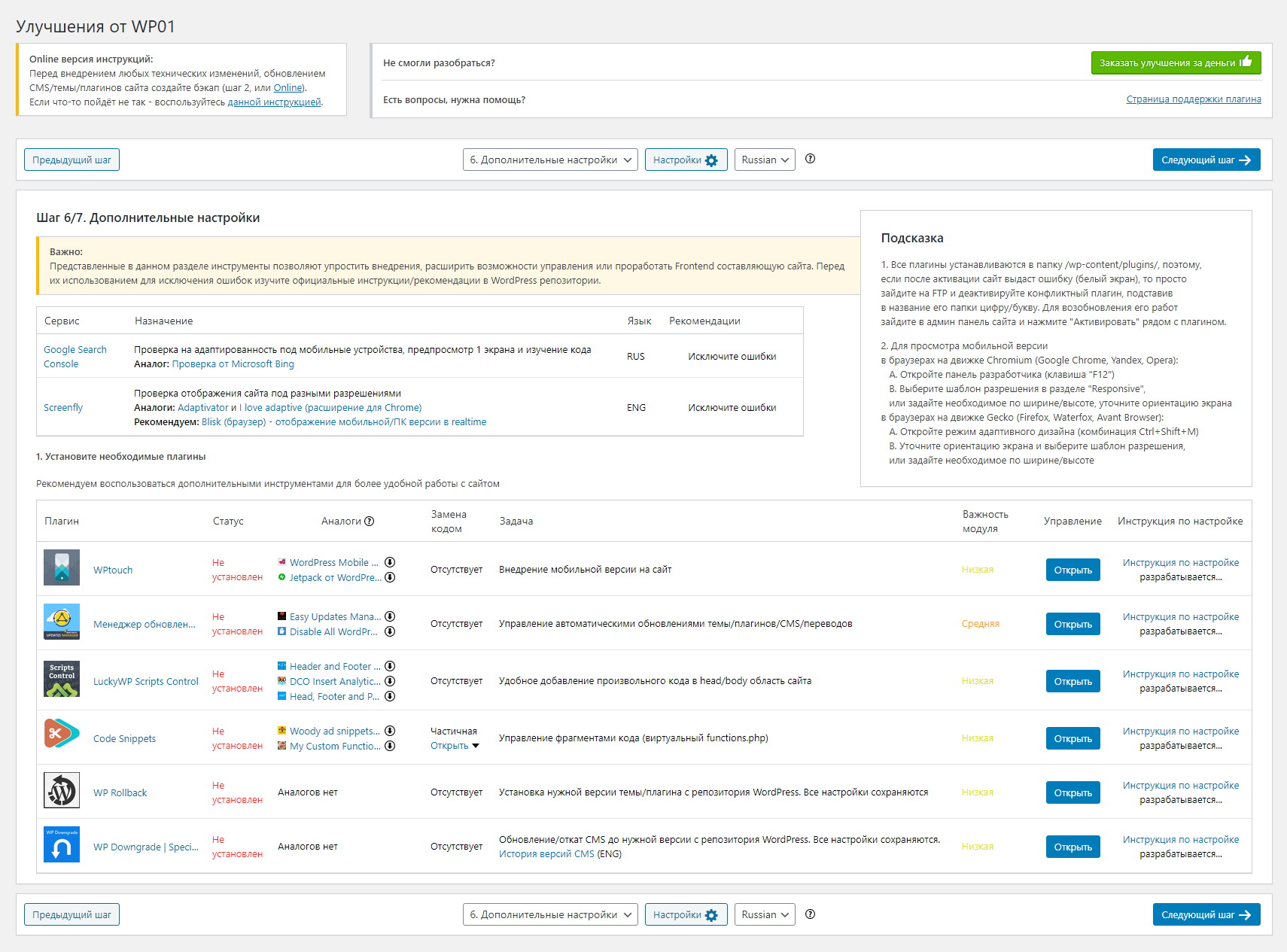Click download icon next to Head, Footer and P...
1287x952 pixels.
pyautogui.click(x=390, y=696)
